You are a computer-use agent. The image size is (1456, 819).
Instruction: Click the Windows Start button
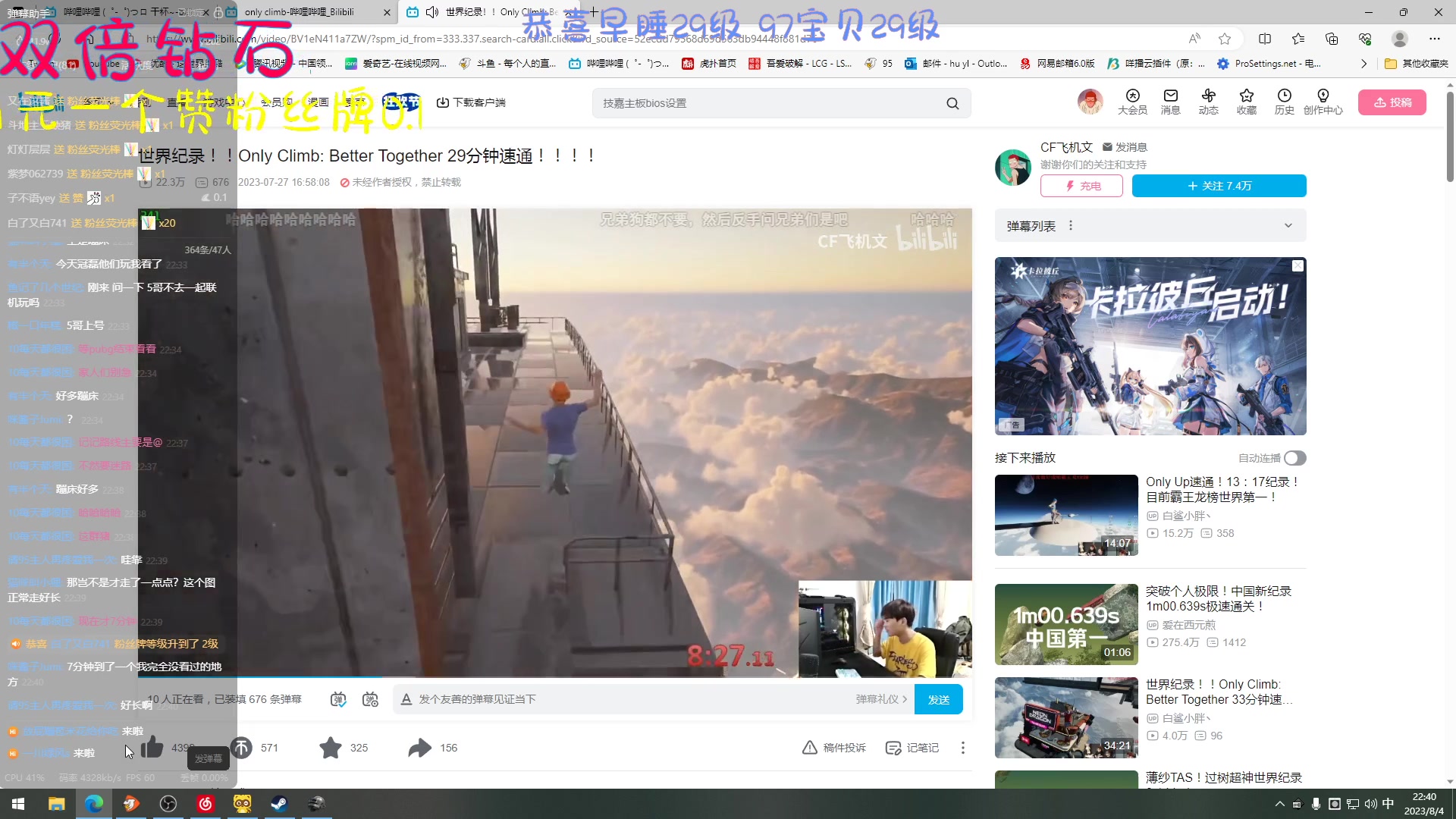tap(18, 804)
